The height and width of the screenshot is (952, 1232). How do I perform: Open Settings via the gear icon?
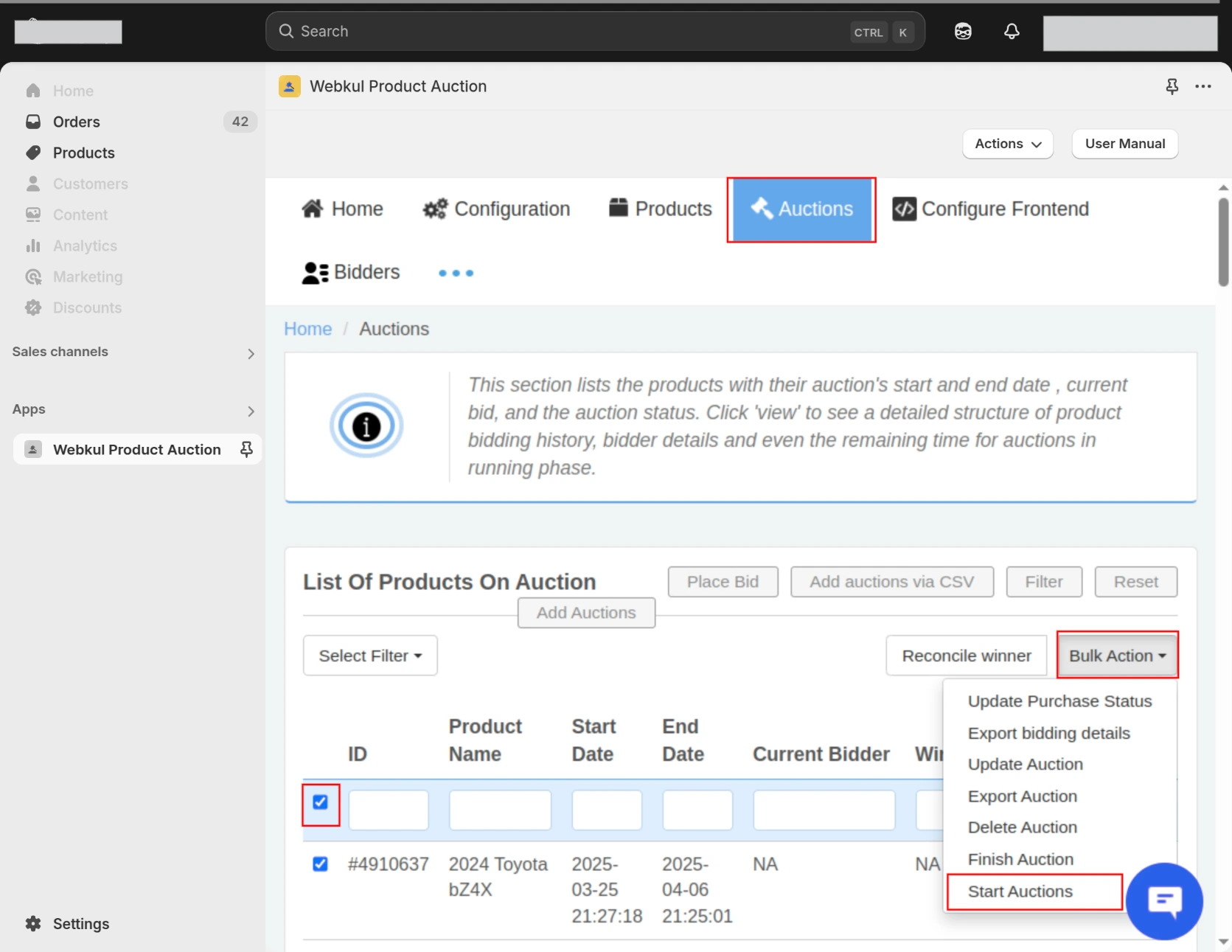point(33,924)
